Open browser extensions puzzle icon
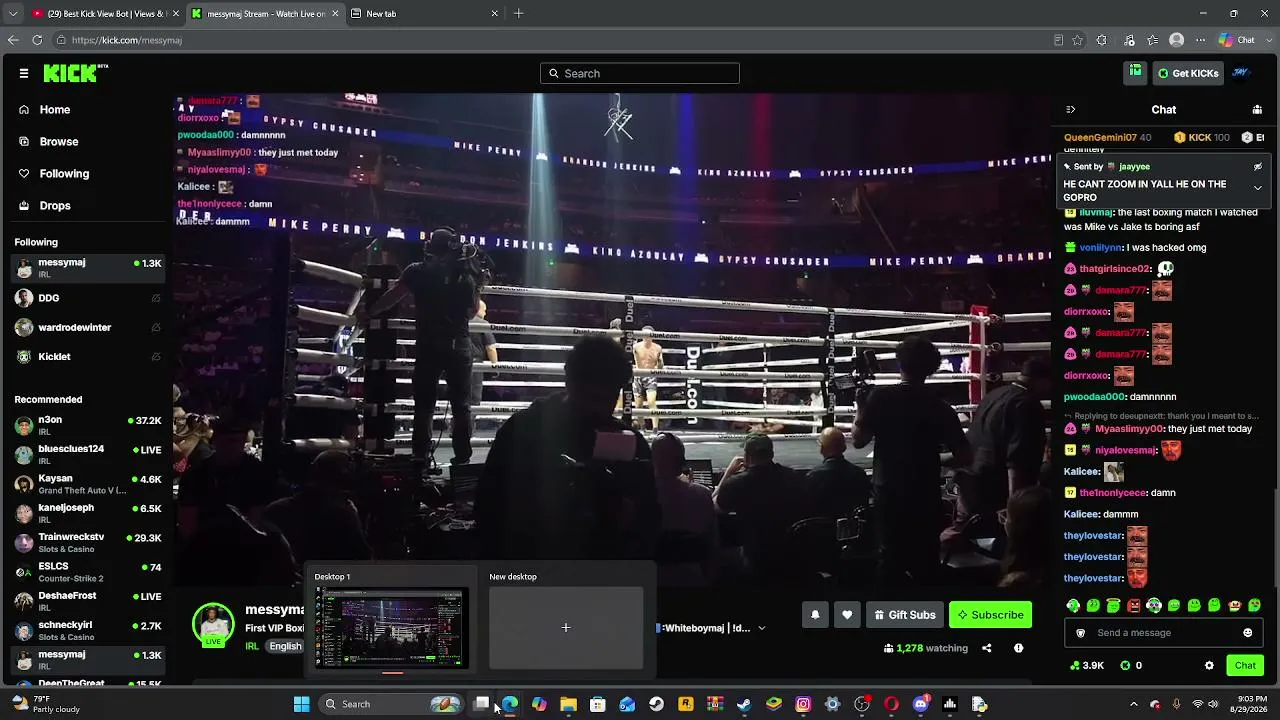This screenshot has height=720, width=1280. 1101,40
